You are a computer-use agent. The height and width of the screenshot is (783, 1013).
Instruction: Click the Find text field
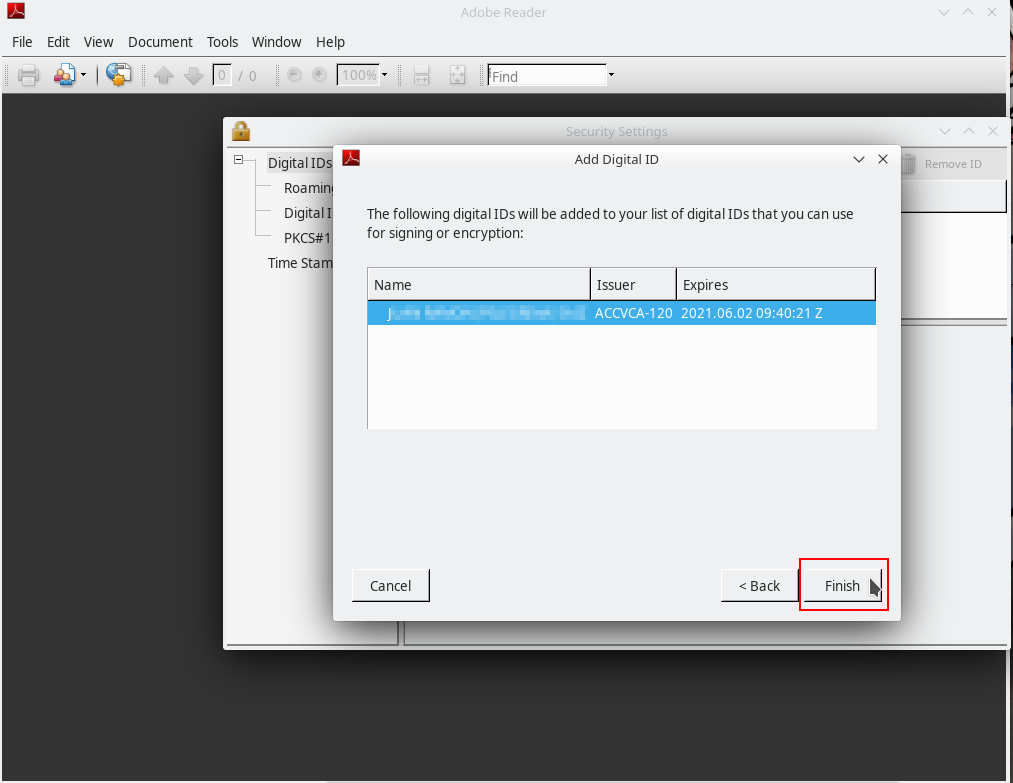click(546, 76)
